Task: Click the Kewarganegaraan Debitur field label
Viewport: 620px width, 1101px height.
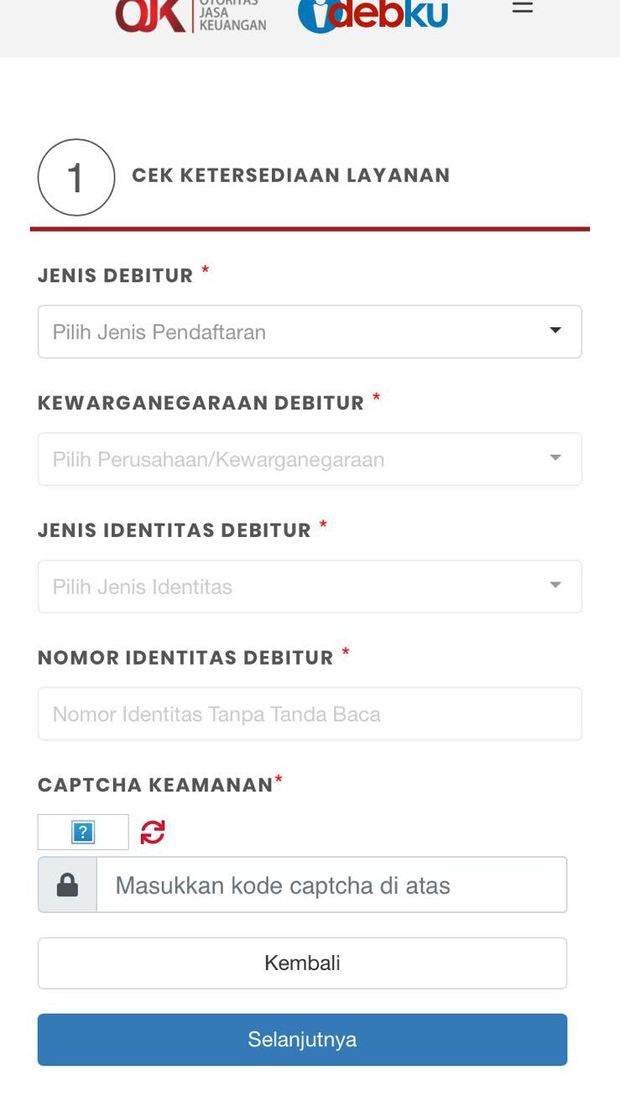Action: [201, 403]
